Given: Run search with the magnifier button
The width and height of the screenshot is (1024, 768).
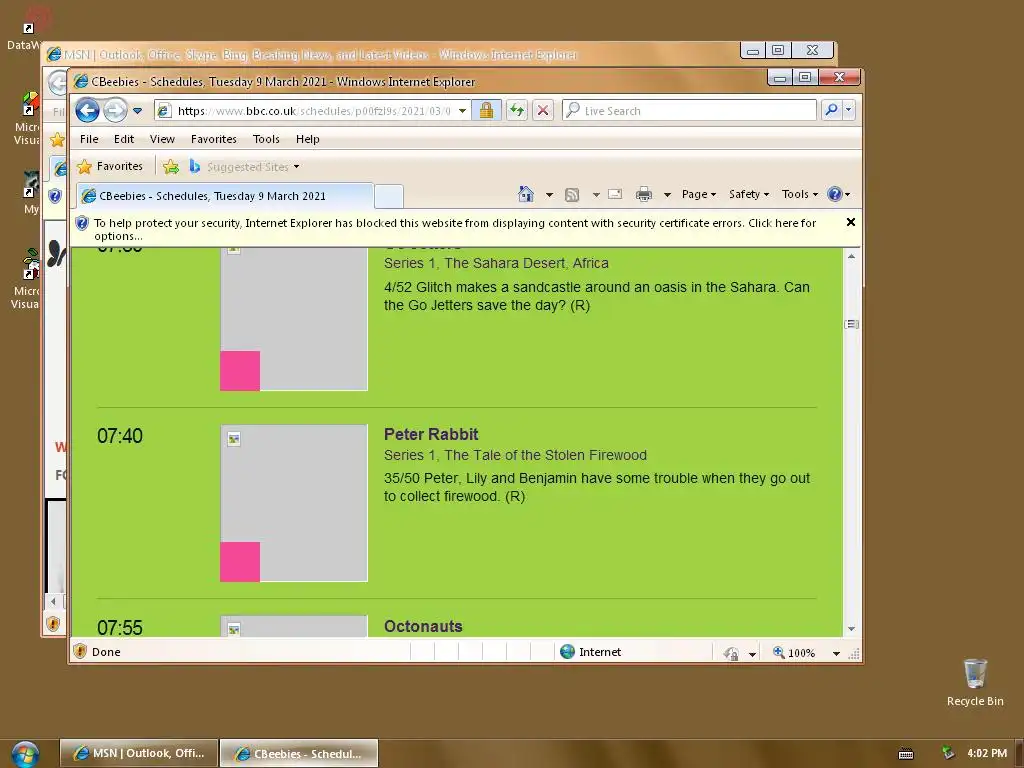Looking at the screenshot, I should tap(831, 110).
